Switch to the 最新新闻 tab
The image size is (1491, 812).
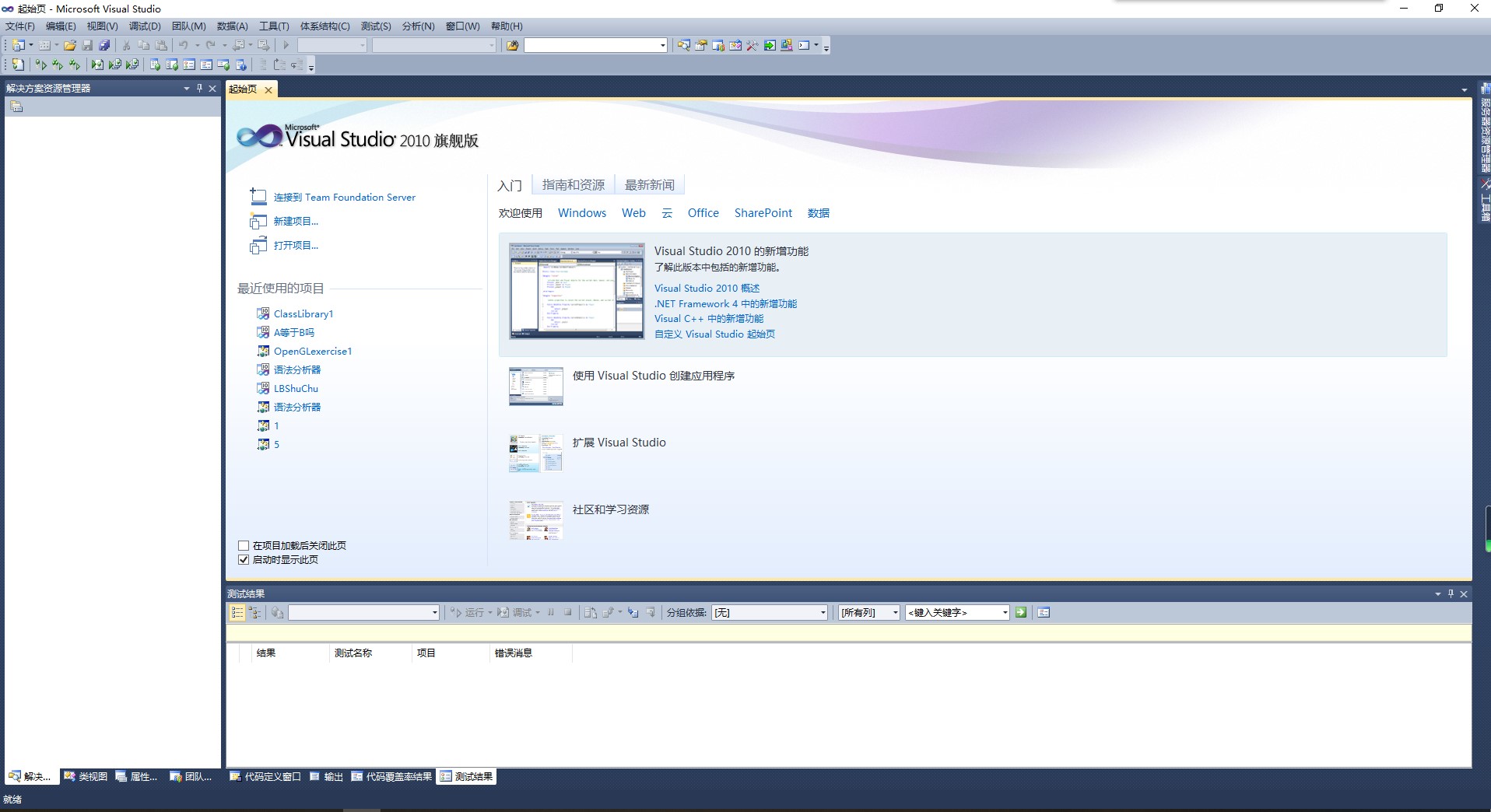coord(650,185)
